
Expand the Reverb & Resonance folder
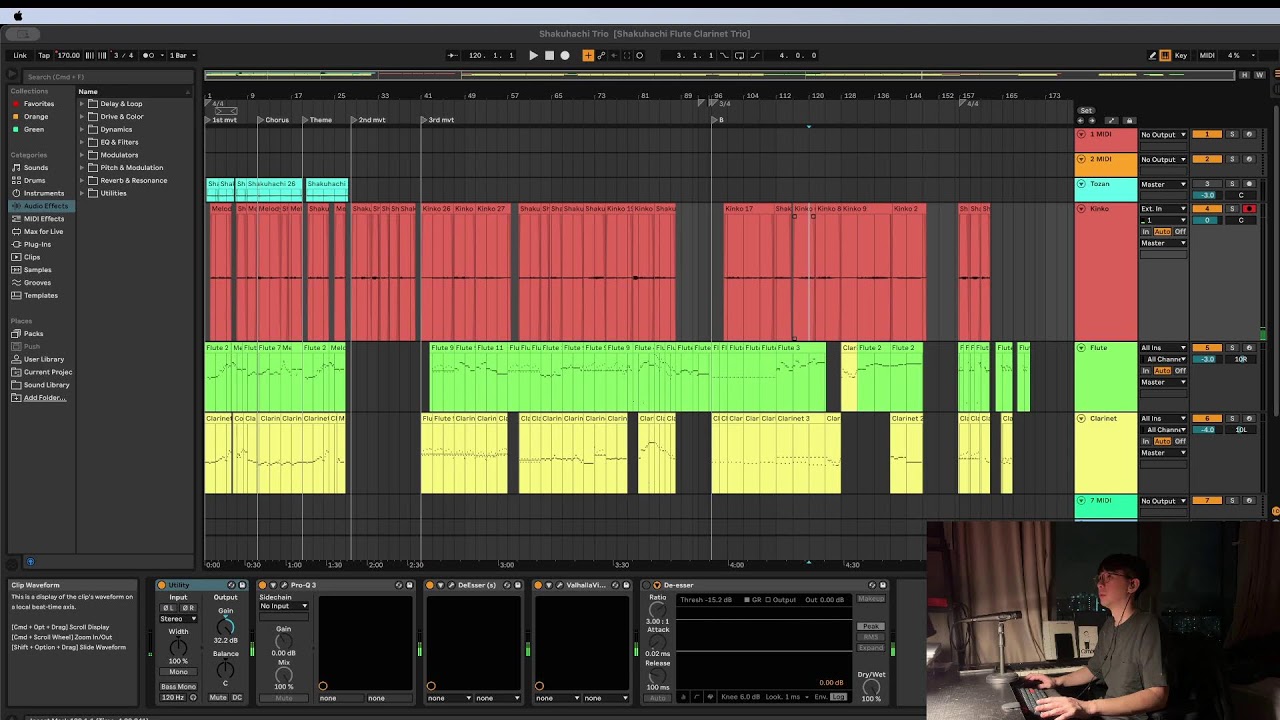[83, 181]
